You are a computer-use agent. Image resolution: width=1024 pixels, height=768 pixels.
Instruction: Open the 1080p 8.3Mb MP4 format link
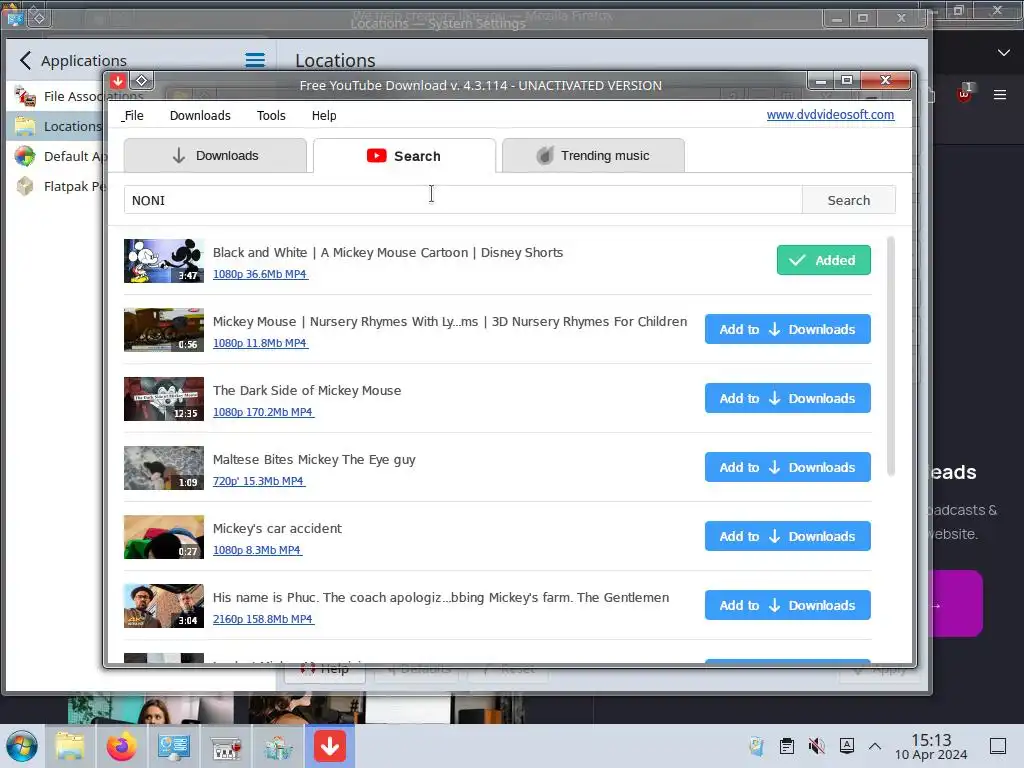pyautogui.click(x=257, y=551)
